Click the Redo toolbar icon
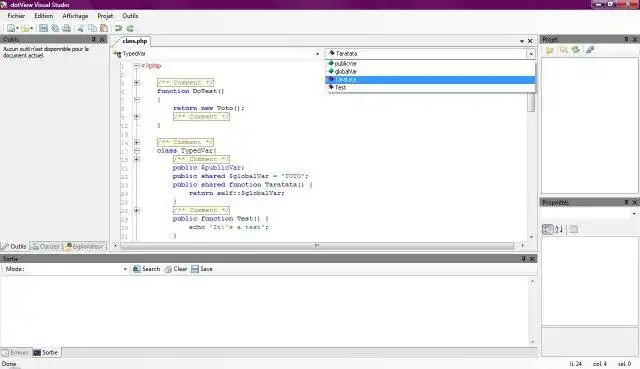 coord(130,28)
